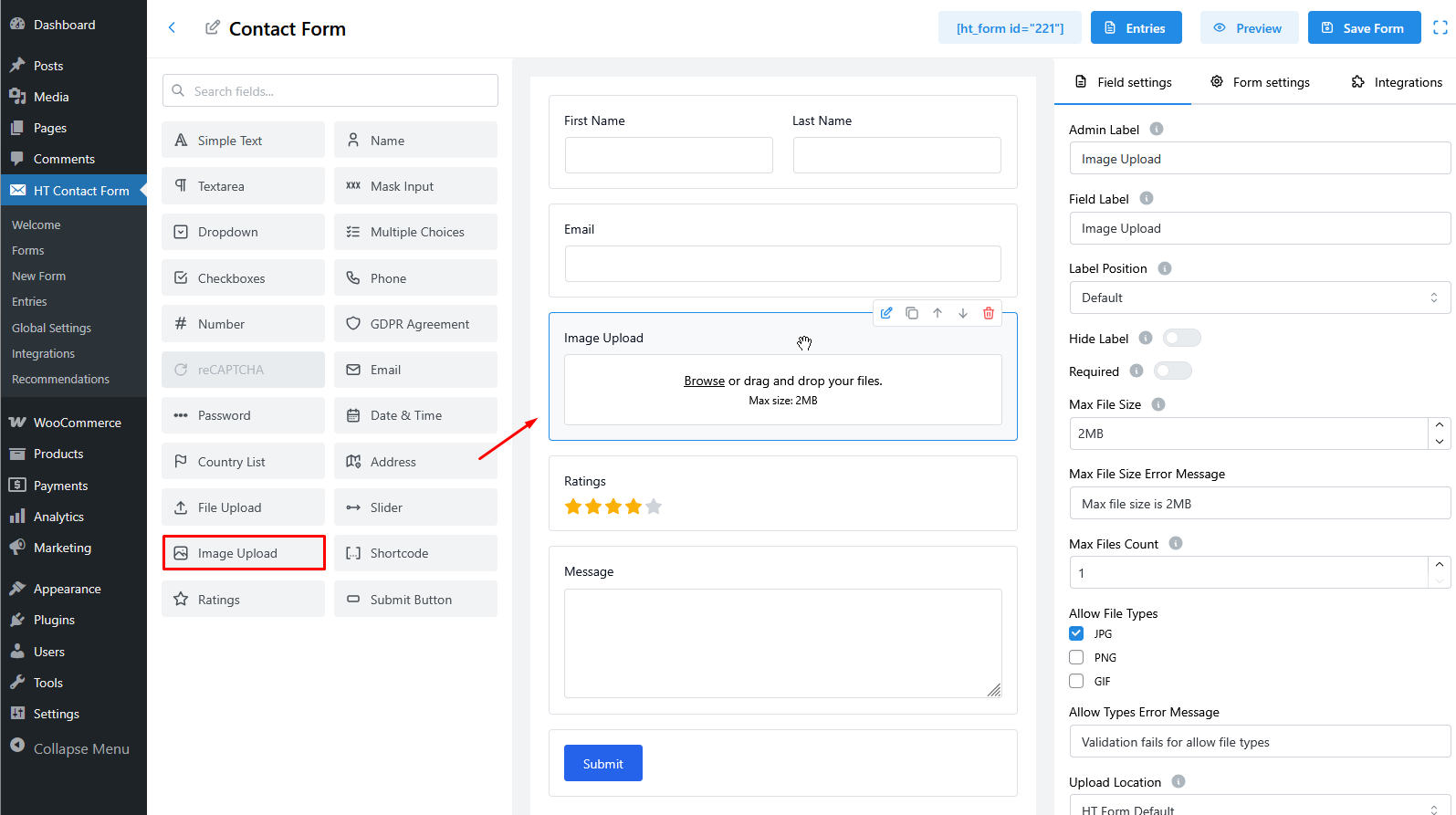Enable the Hide Label toggle

(1181, 339)
